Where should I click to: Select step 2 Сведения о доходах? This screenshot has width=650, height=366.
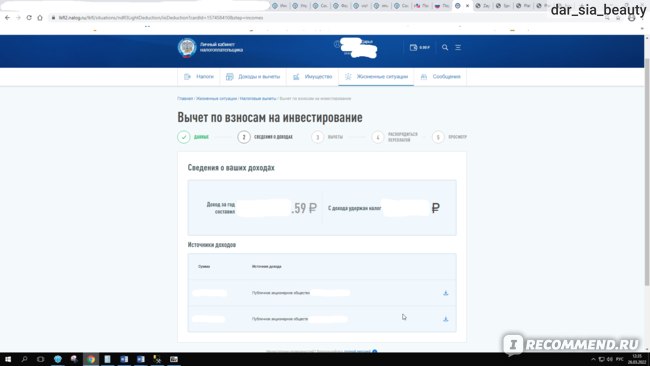[x=265, y=137]
